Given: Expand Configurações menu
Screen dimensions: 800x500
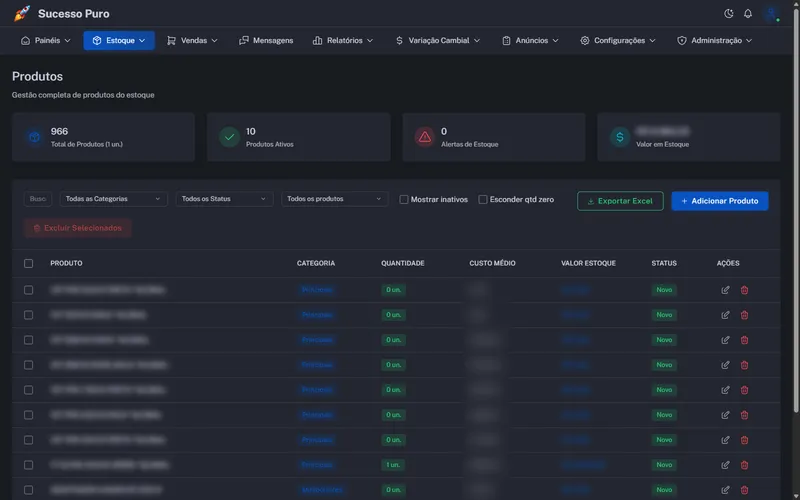Looking at the screenshot, I should pos(618,40).
